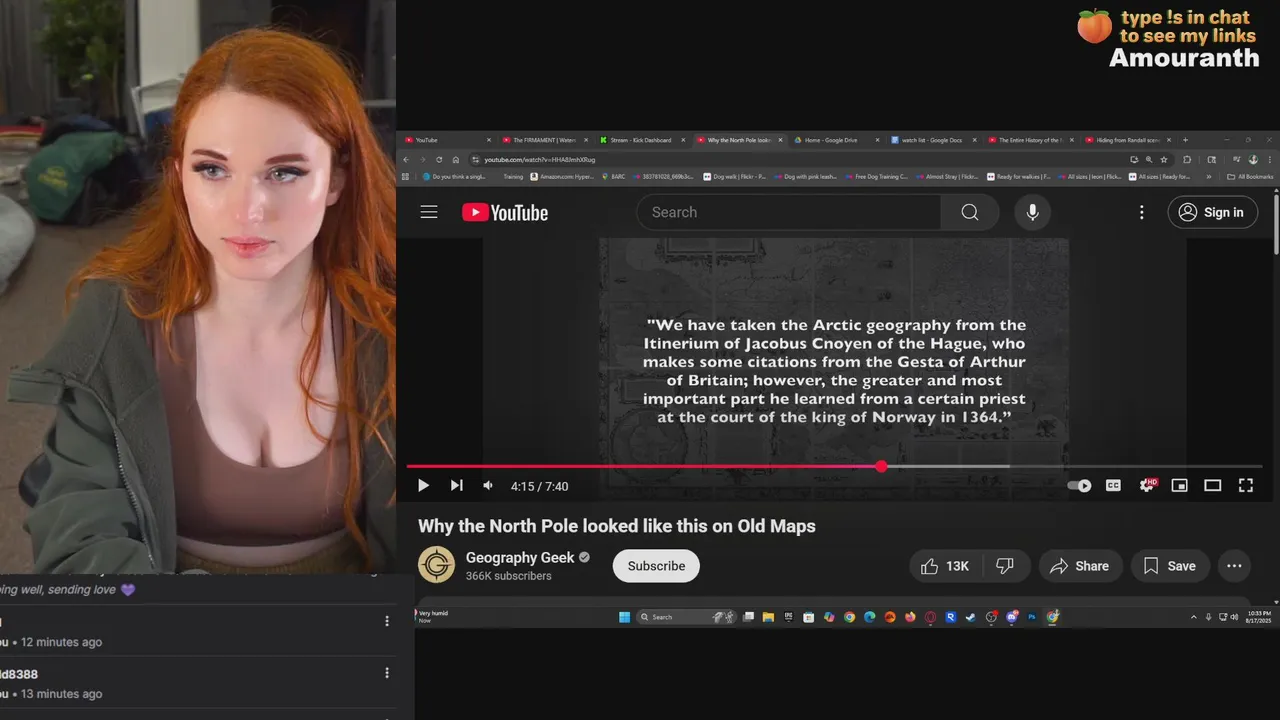
Task: Play the paused video
Action: pyautogui.click(x=423, y=486)
